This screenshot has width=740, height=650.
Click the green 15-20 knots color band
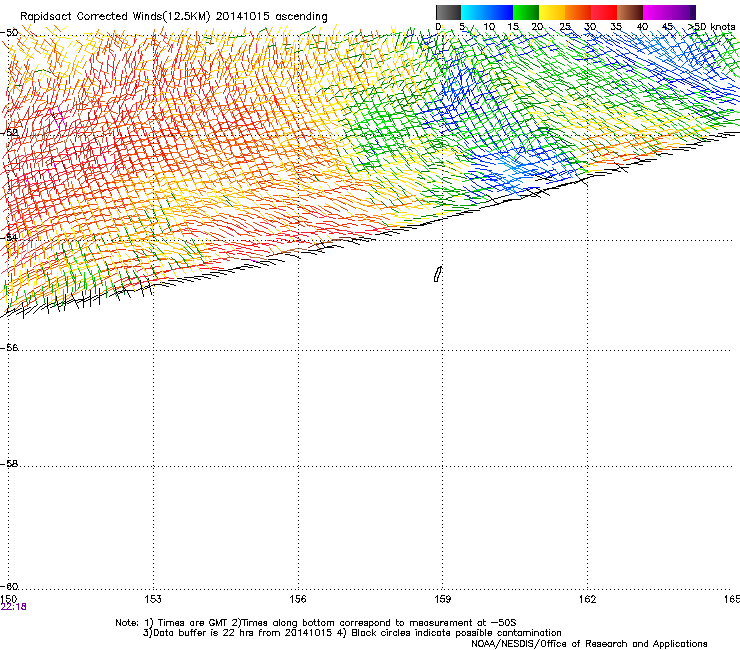(526, 12)
